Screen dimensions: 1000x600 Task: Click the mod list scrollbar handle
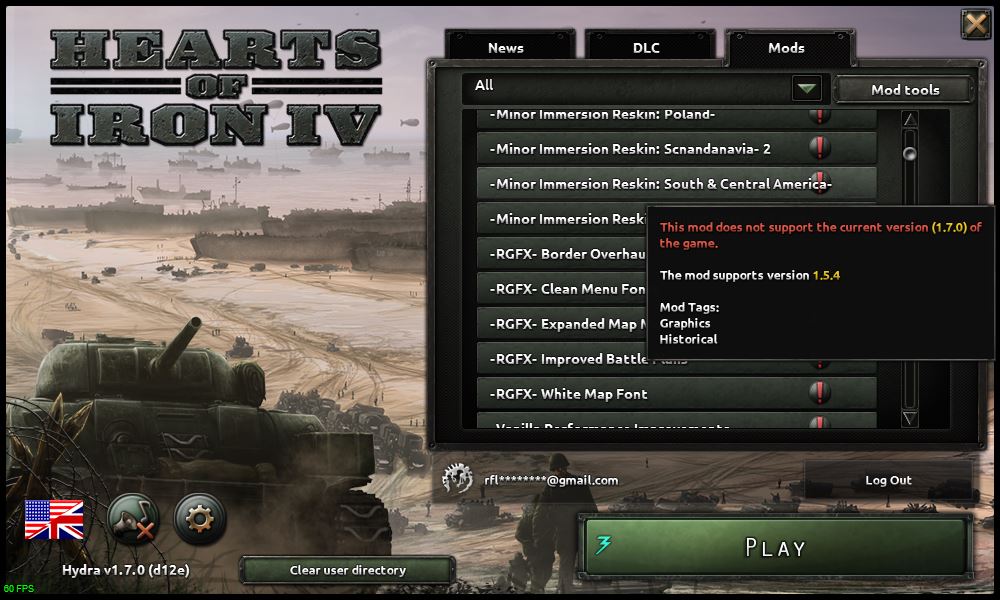[x=910, y=153]
